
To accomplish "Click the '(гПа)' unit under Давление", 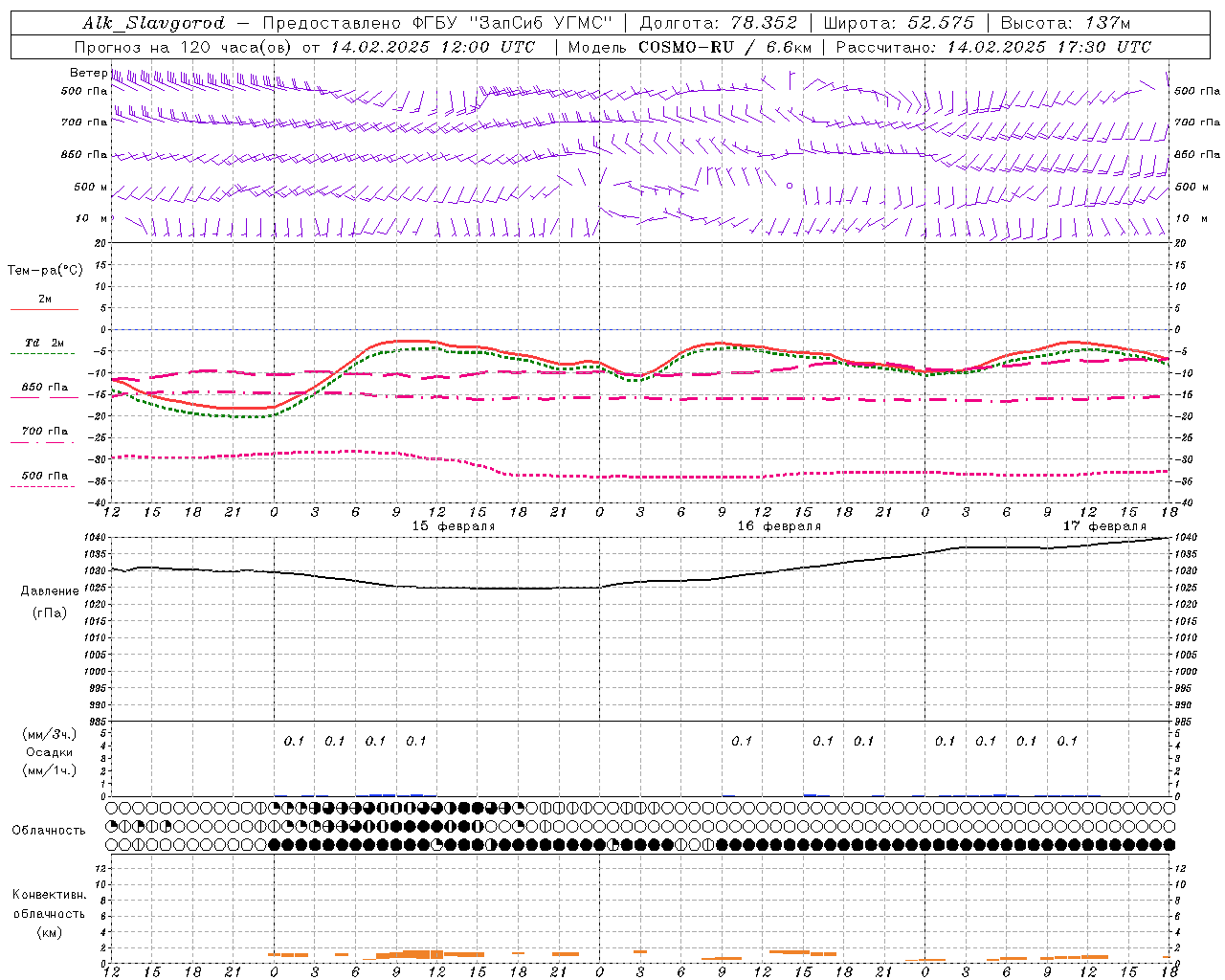I will tap(50, 613).
